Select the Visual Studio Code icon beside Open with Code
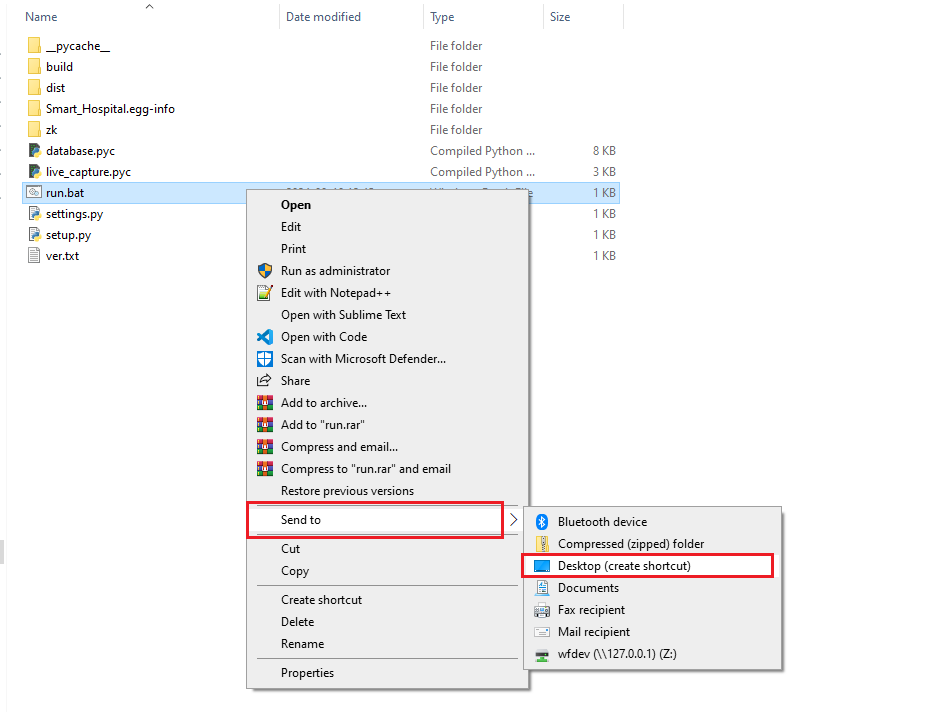 [264, 337]
